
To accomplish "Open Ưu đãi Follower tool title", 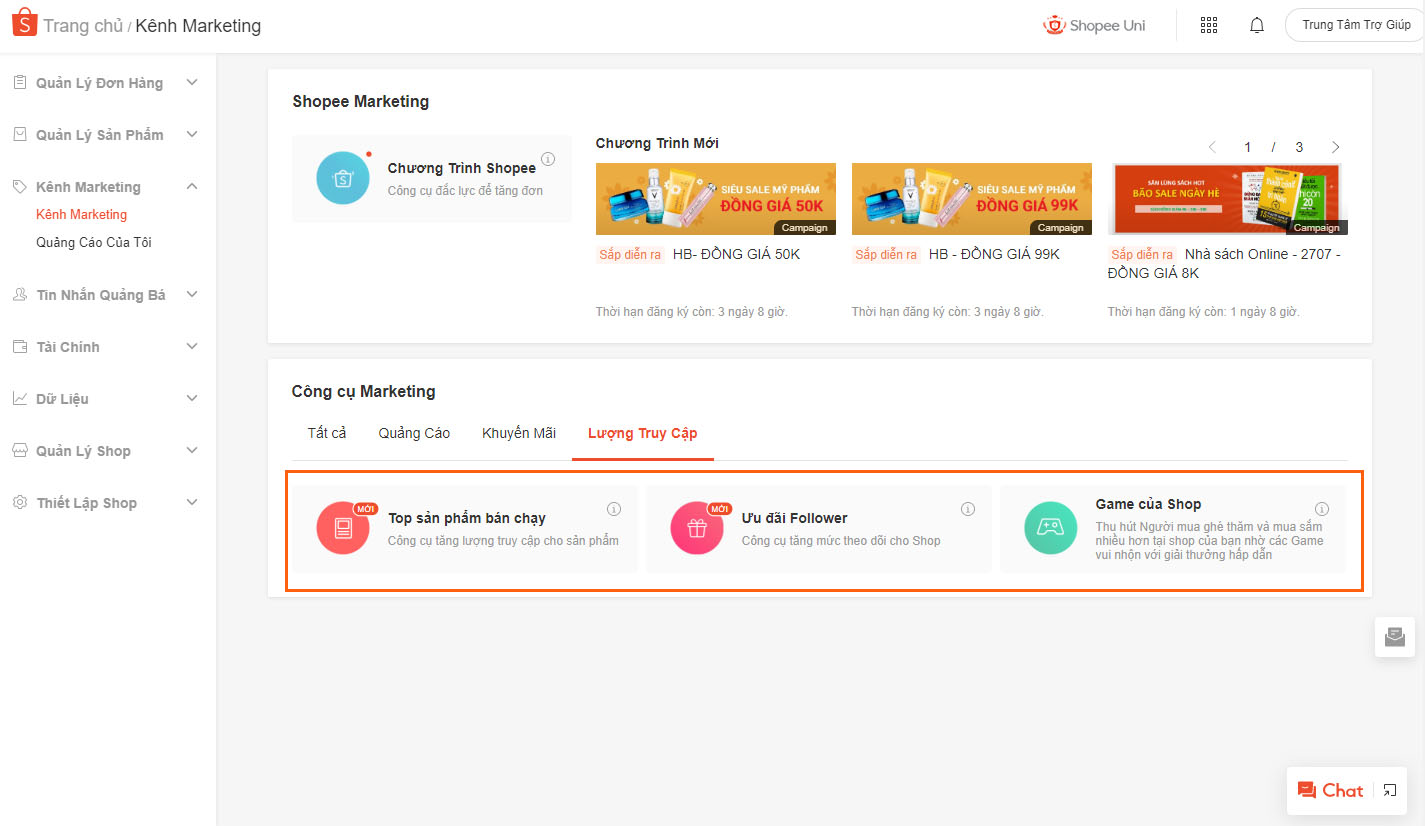I will pyautogui.click(x=794, y=518).
